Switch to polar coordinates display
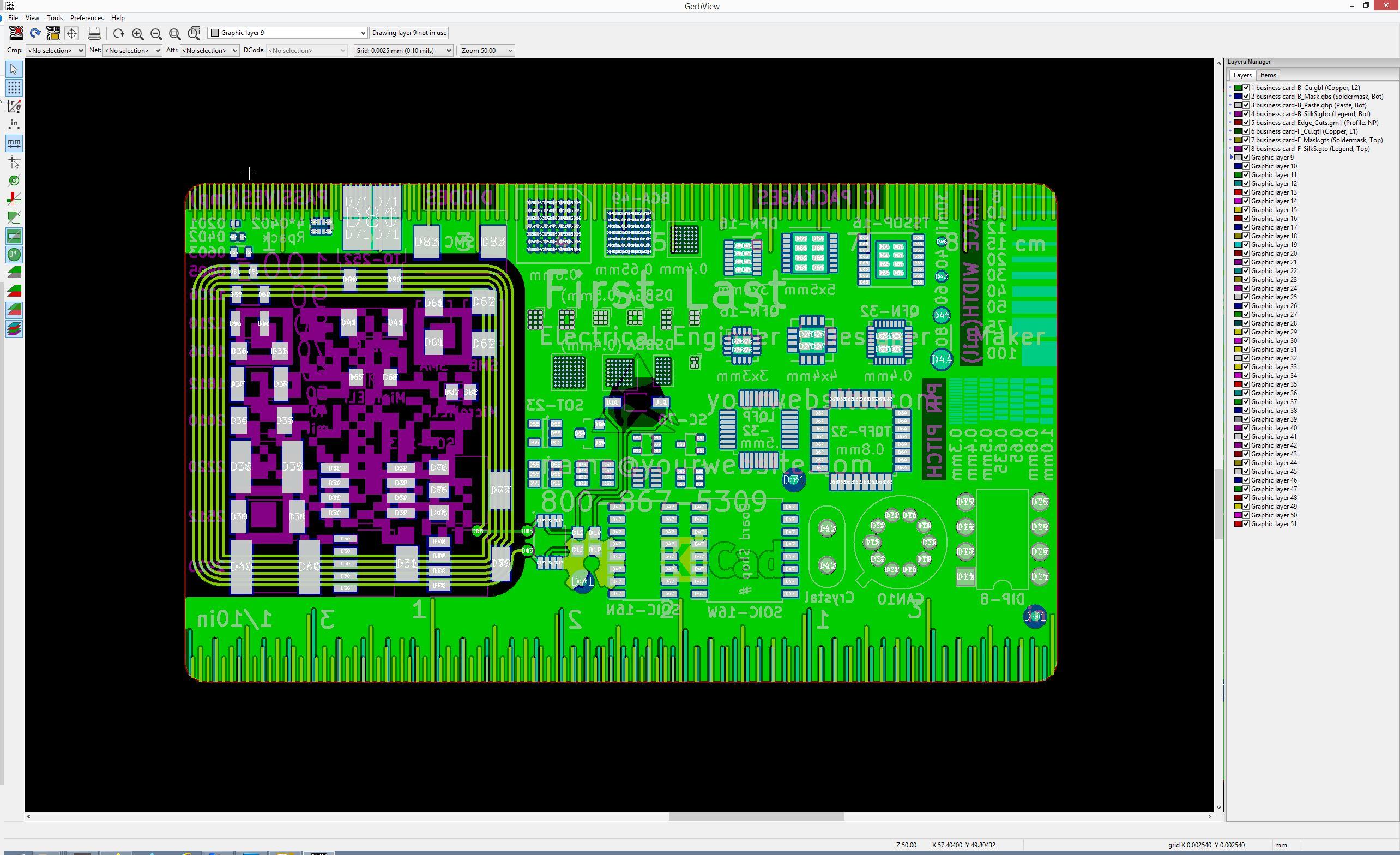Viewport: 1400px width, 855px height. tap(14, 106)
